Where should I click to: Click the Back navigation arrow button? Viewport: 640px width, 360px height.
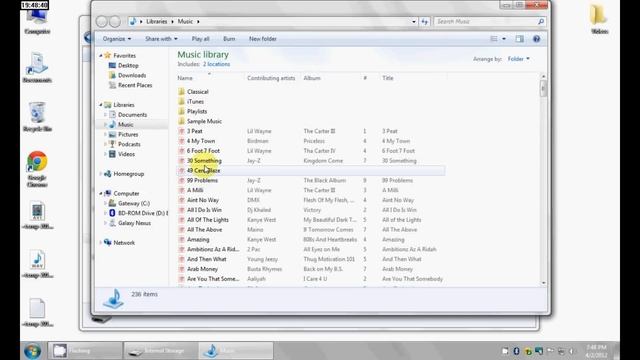tap(102, 21)
